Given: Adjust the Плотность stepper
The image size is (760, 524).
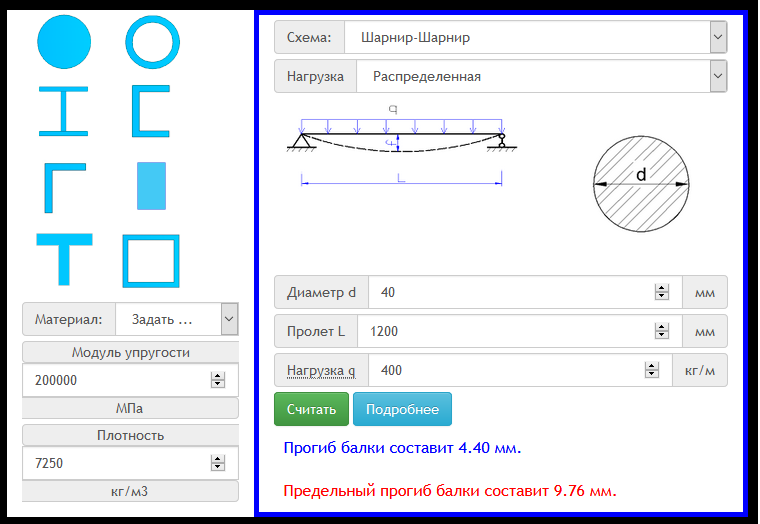Looking at the screenshot, I should click(x=218, y=463).
